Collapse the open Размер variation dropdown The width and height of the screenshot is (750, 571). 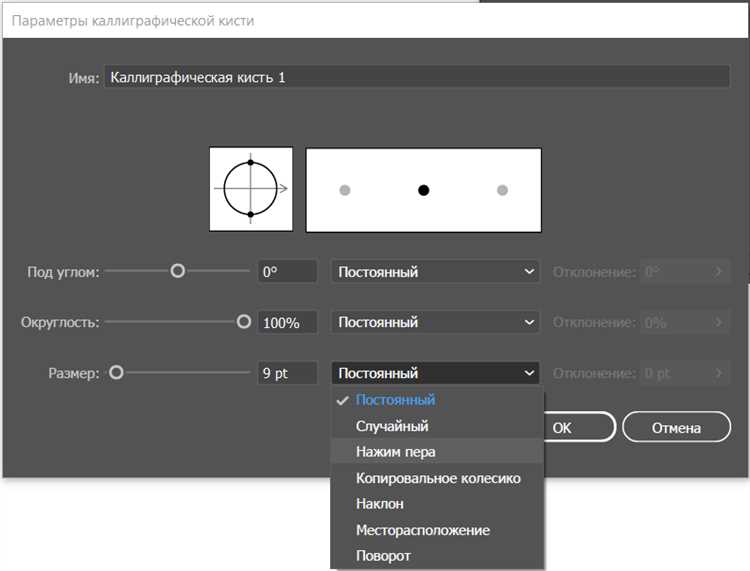point(435,373)
